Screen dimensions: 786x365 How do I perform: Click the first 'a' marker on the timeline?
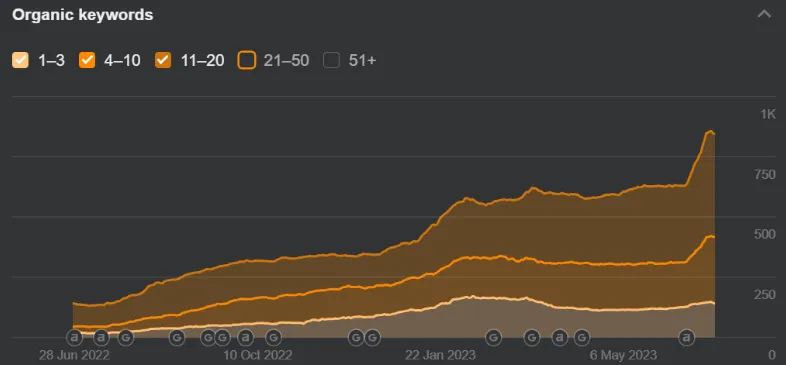pos(74,337)
